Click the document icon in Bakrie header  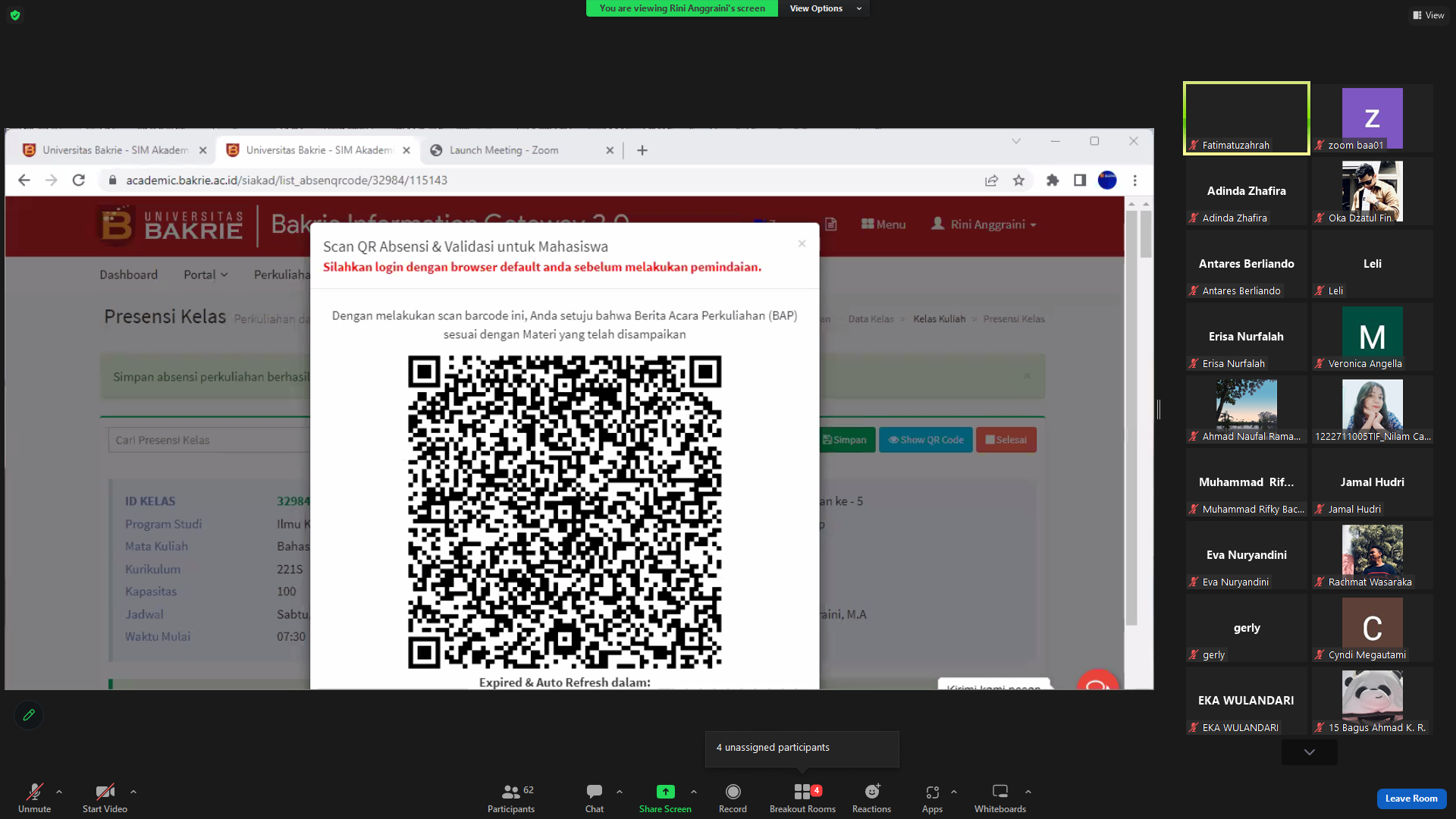pos(831,224)
